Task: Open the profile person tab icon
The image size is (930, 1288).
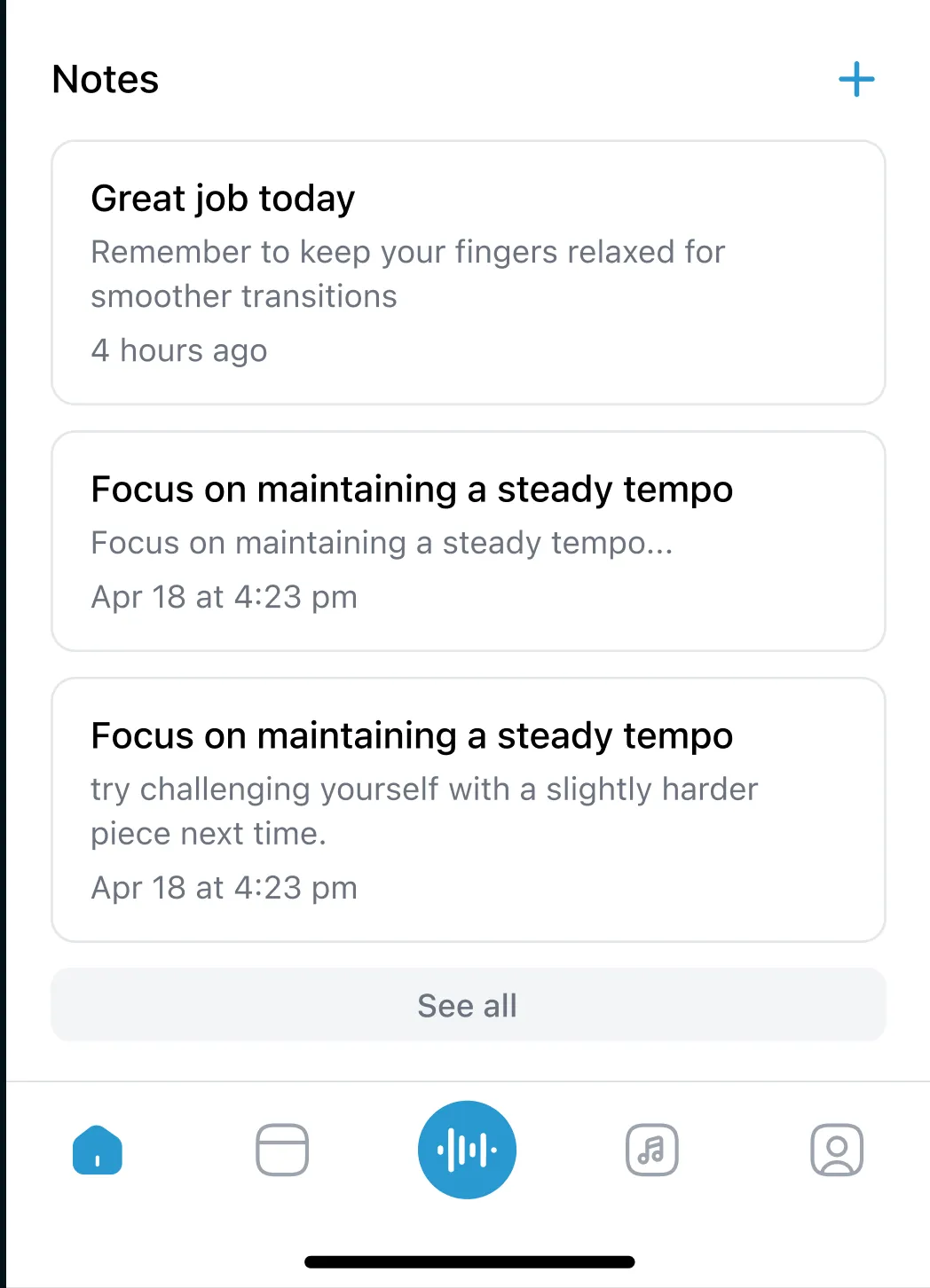Action: (x=837, y=1150)
